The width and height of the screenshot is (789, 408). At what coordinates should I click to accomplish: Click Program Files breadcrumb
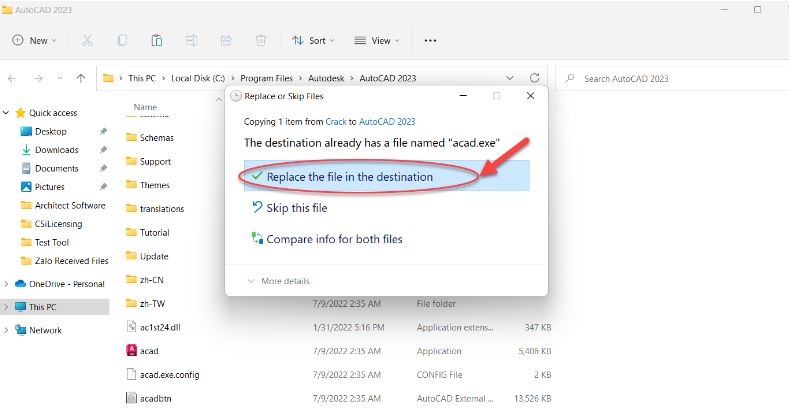(266, 78)
